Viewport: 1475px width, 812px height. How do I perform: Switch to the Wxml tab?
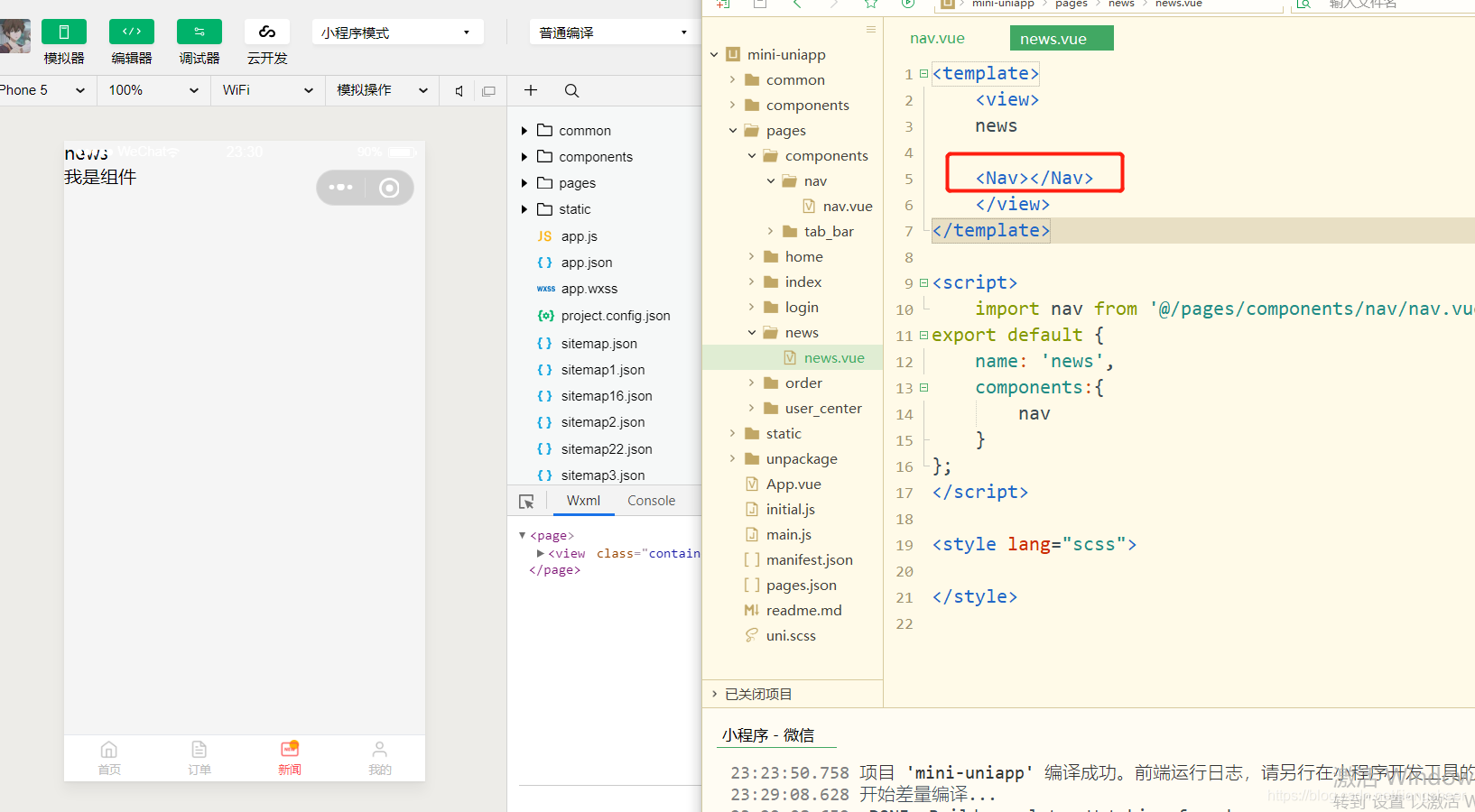(x=583, y=501)
